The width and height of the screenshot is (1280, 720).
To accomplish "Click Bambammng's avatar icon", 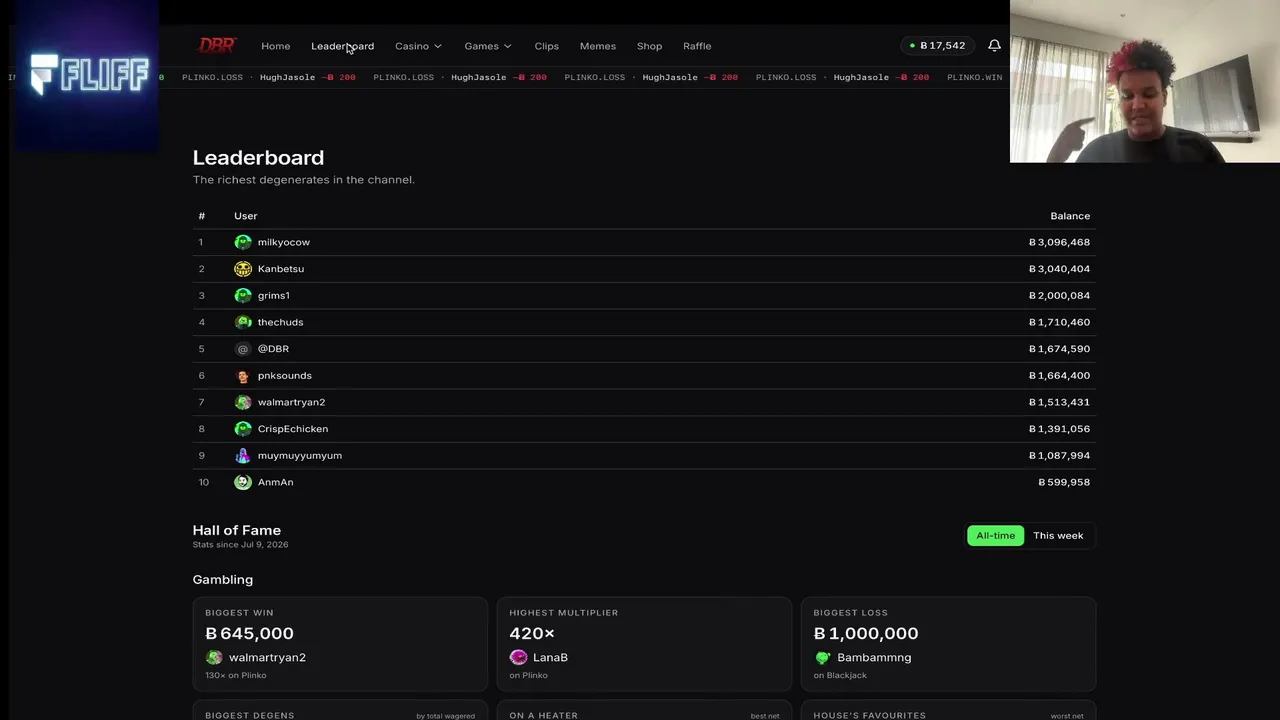I will coord(822,657).
